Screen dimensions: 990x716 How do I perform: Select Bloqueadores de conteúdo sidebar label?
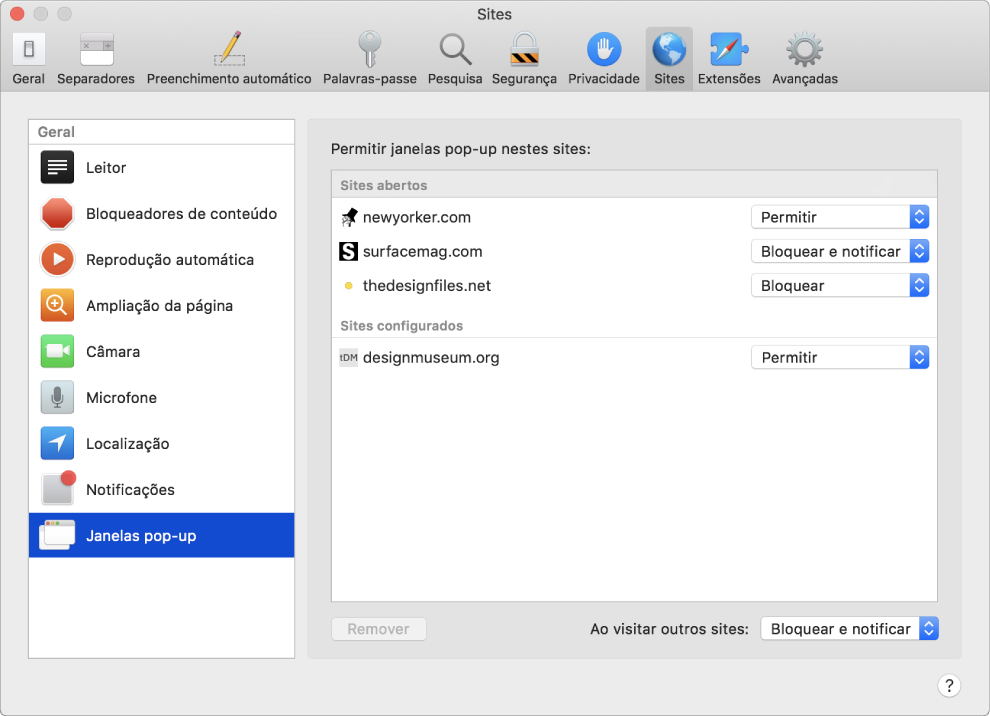182,214
